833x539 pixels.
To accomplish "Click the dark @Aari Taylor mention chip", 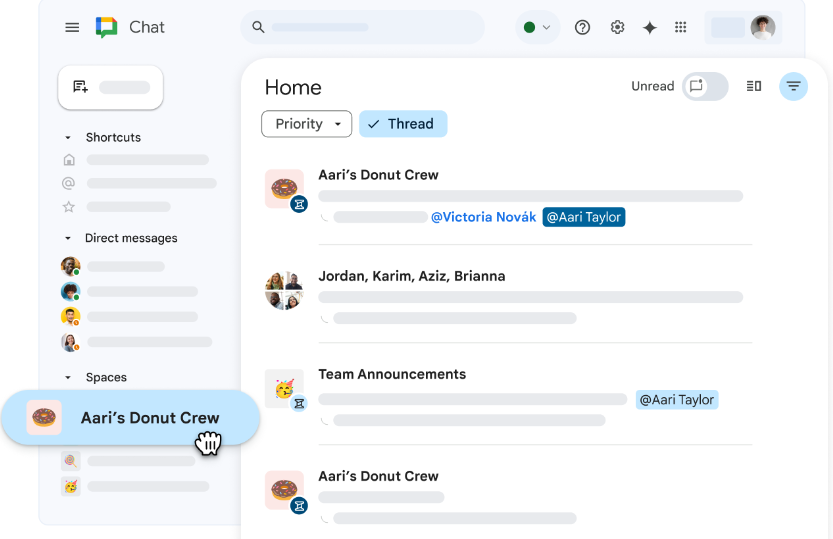I will point(584,217).
